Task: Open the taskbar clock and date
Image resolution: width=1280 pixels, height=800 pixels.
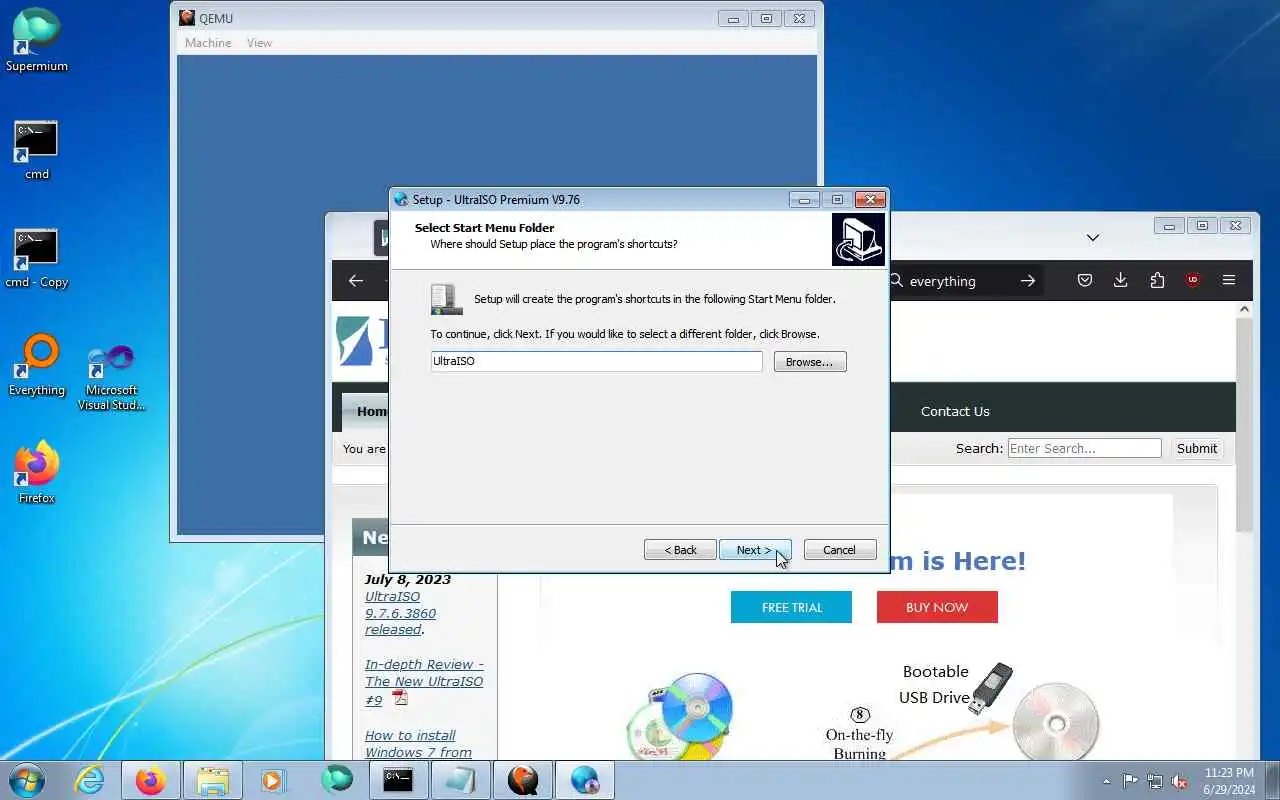Action: pyautogui.click(x=1229, y=781)
